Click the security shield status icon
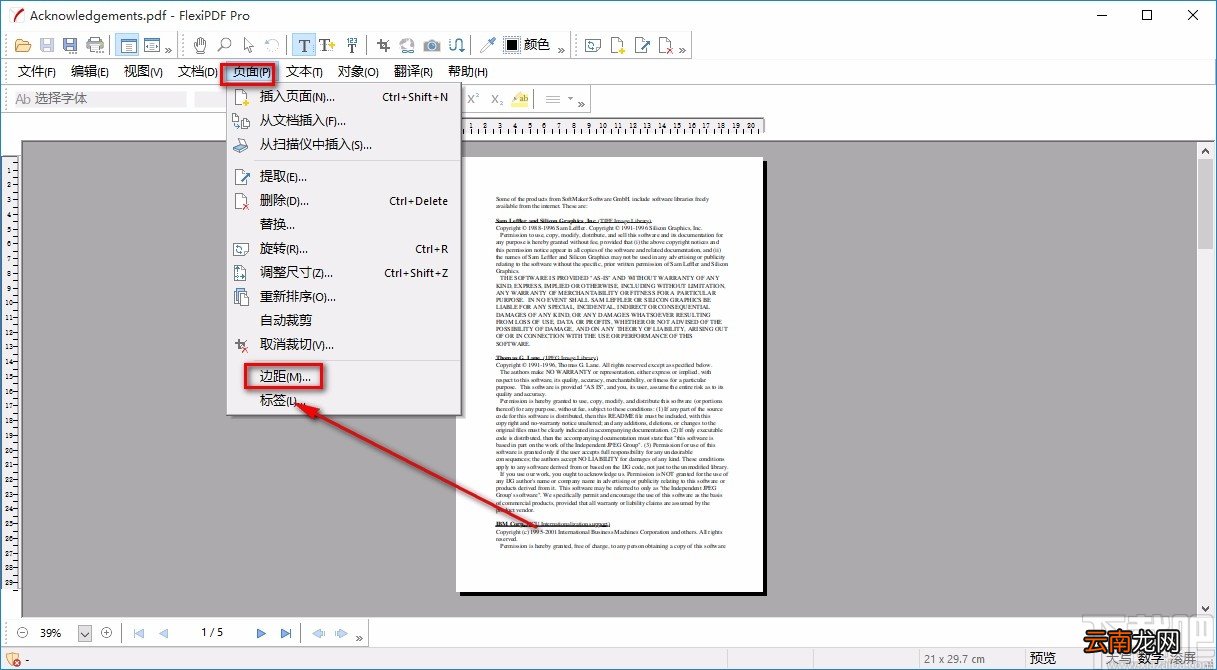The width and height of the screenshot is (1217, 670). tap(14, 660)
